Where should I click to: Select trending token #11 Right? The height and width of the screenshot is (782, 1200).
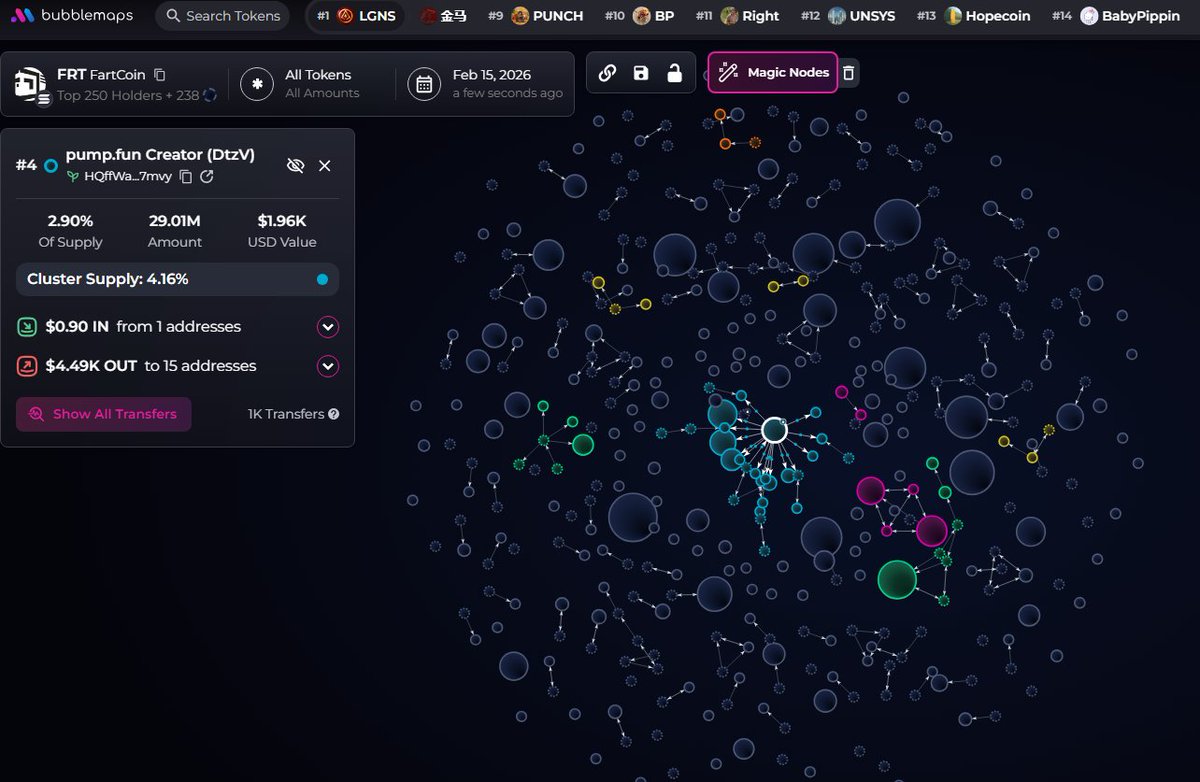tap(737, 16)
